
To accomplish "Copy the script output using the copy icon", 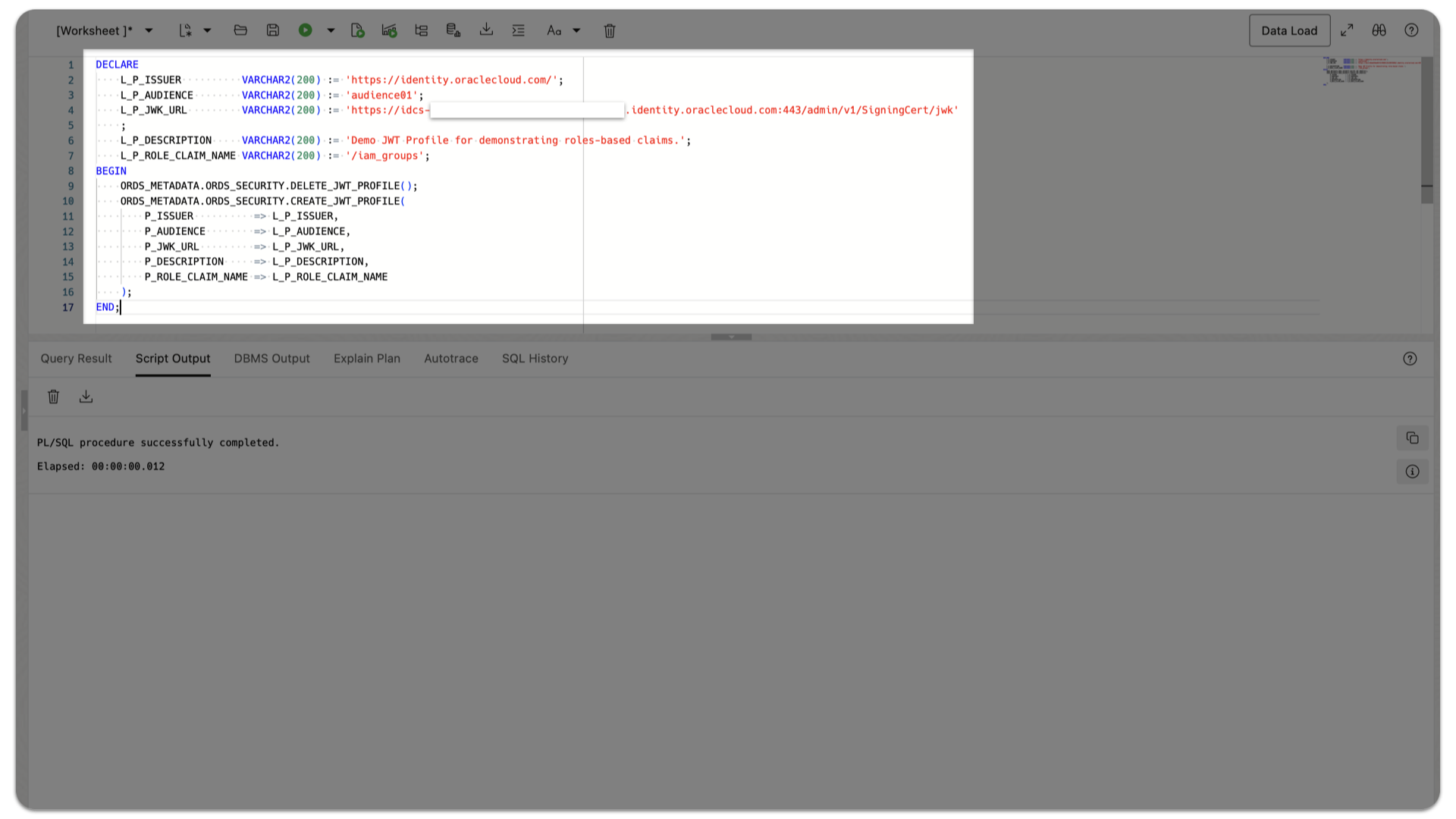I will 1411,438.
